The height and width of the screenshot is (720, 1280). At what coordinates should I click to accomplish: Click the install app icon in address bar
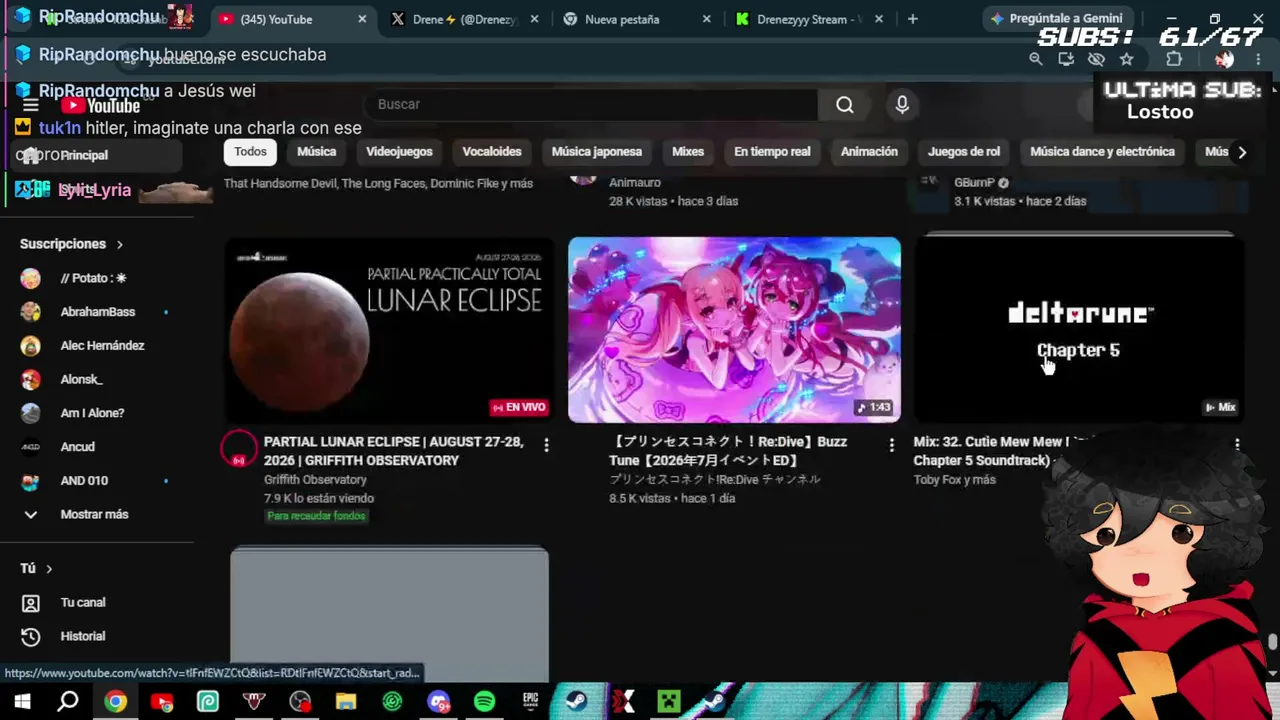click(1066, 59)
